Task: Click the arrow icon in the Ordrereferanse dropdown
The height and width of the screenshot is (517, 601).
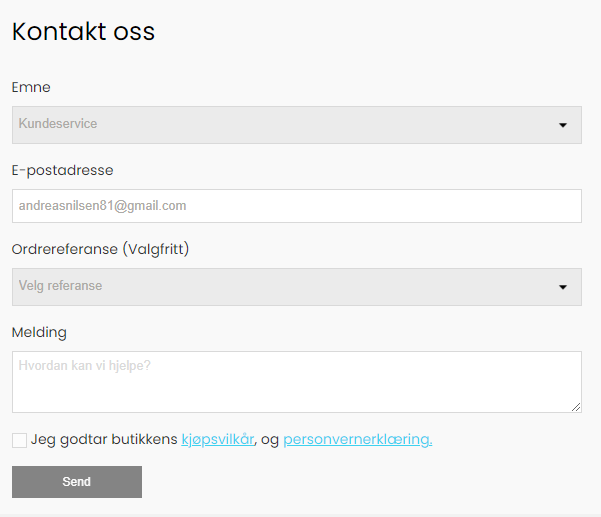Action: coord(563,287)
